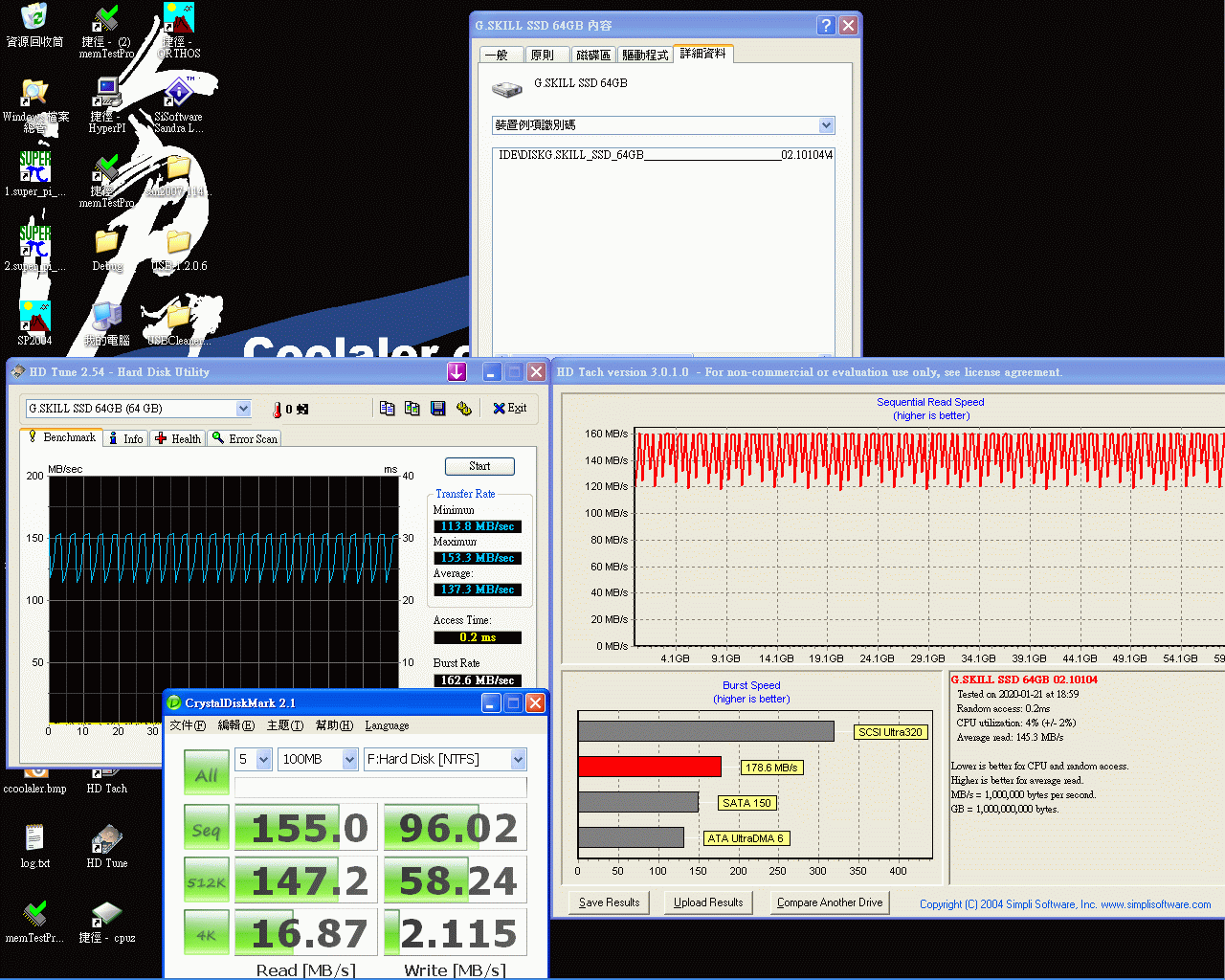Open the 驅動程式 tab in properties dialog
This screenshot has width=1225, height=980.
(x=645, y=56)
